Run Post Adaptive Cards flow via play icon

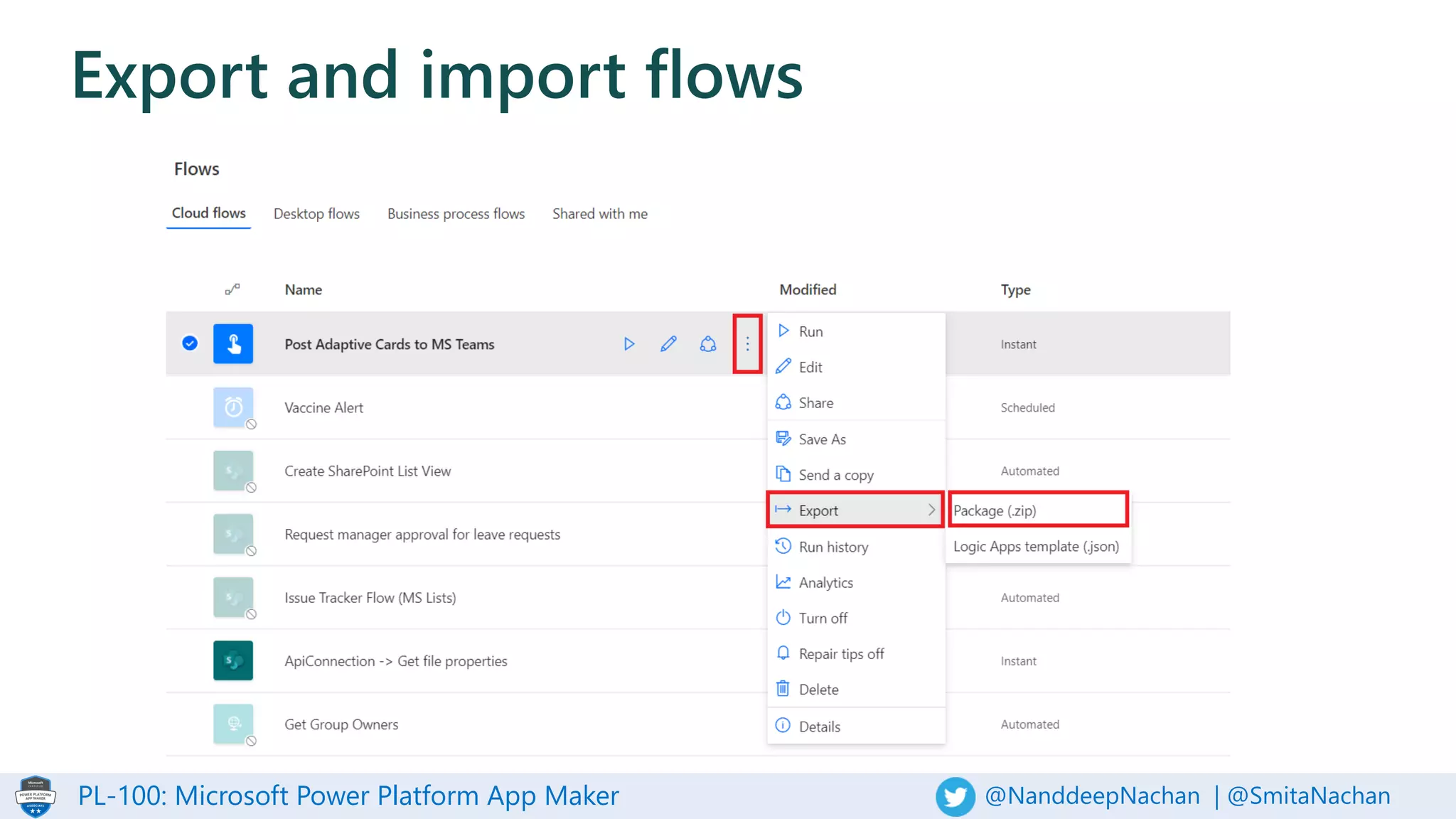point(629,344)
